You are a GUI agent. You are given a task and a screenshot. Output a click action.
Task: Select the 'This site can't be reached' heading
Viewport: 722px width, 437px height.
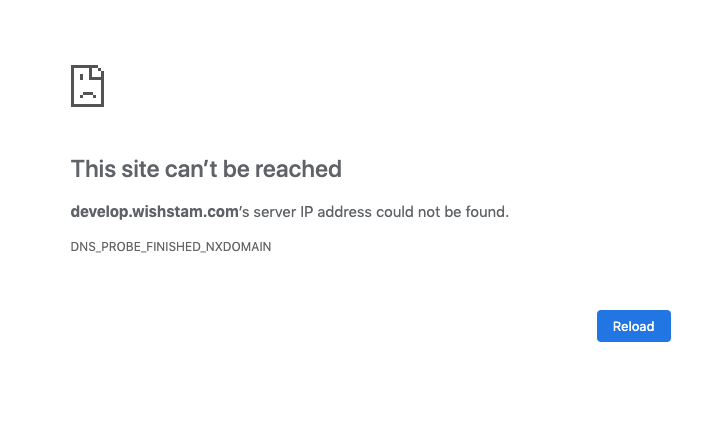206,169
